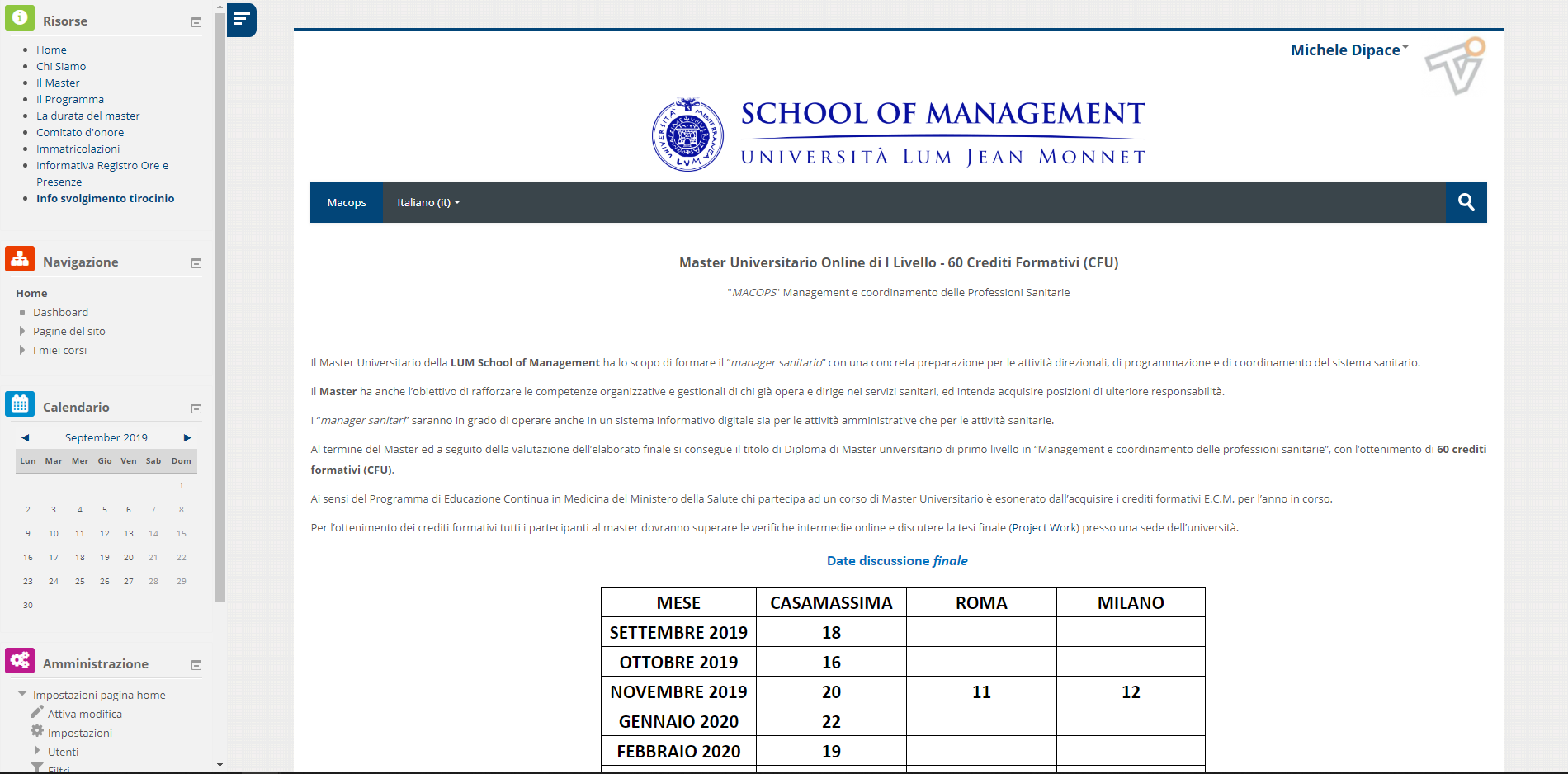Click CASAMASSIMA column header
This screenshot has width=1568, height=774.
[x=831, y=602]
